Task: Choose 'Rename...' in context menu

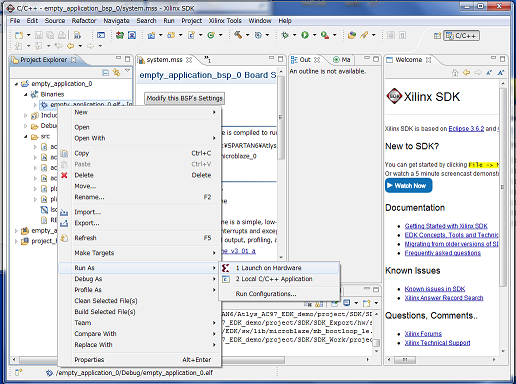Action: (x=139, y=197)
